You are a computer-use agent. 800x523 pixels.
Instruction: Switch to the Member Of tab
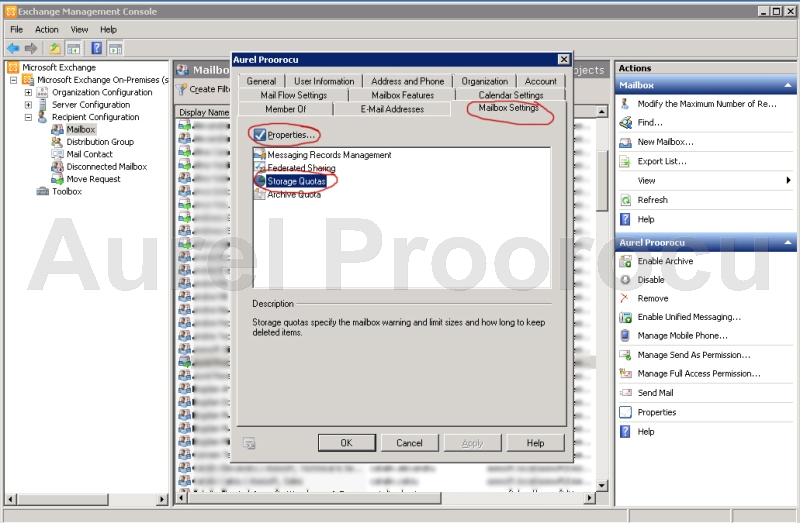[x=286, y=109]
